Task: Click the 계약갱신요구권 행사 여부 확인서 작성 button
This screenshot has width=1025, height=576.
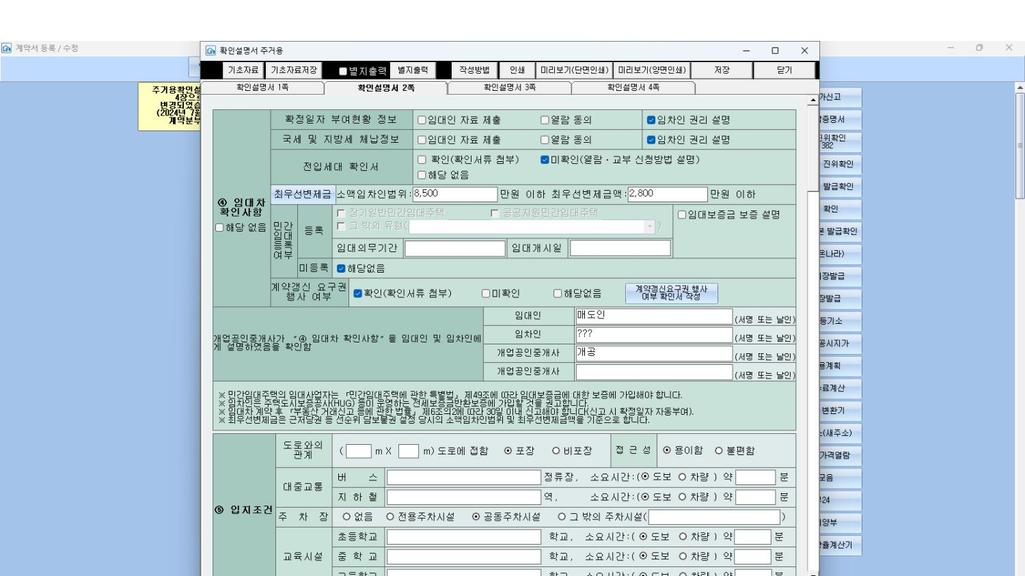Action: [x=671, y=293]
